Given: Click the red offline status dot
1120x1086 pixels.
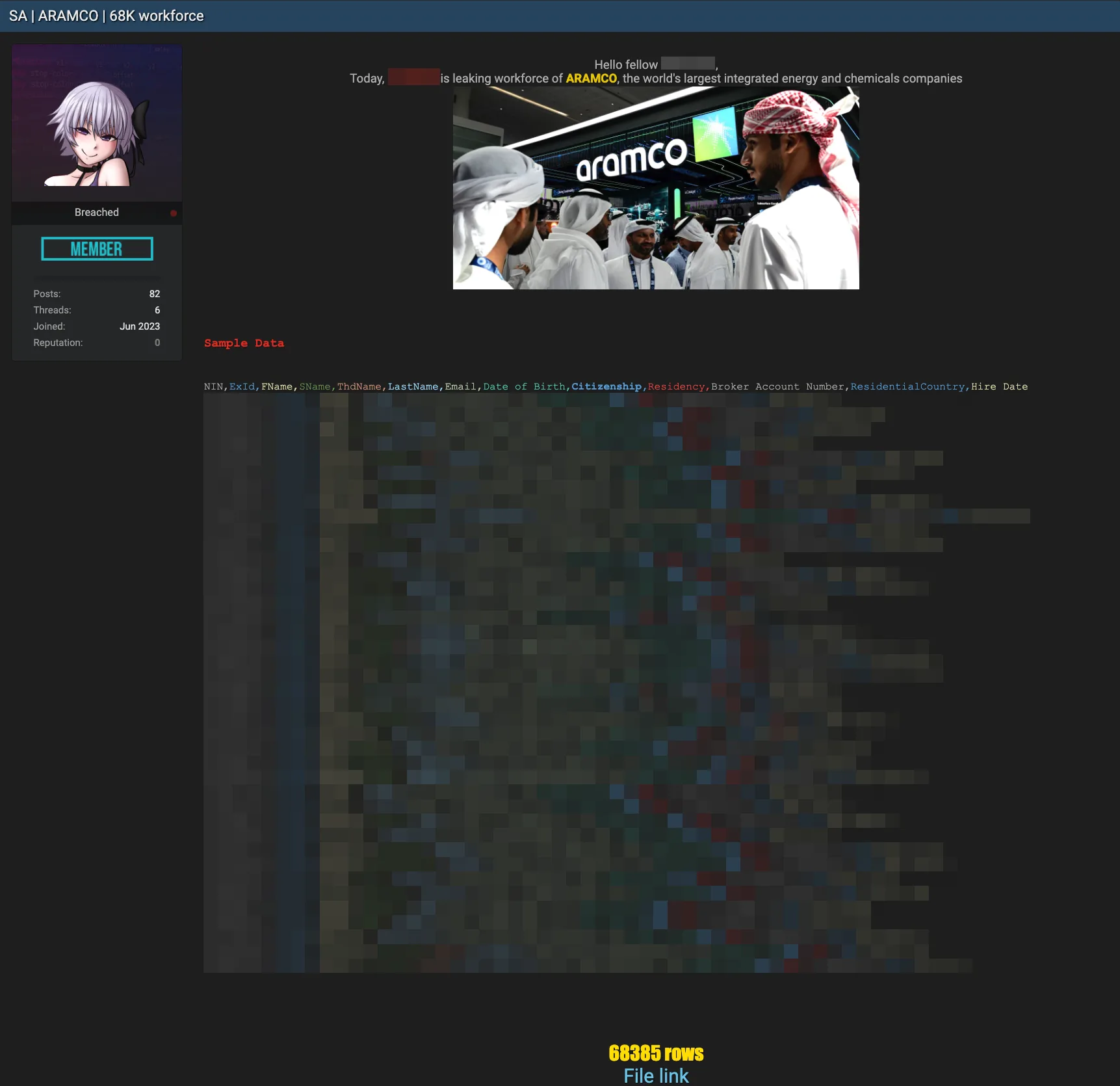Looking at the screenshot, I should point(174,213).
